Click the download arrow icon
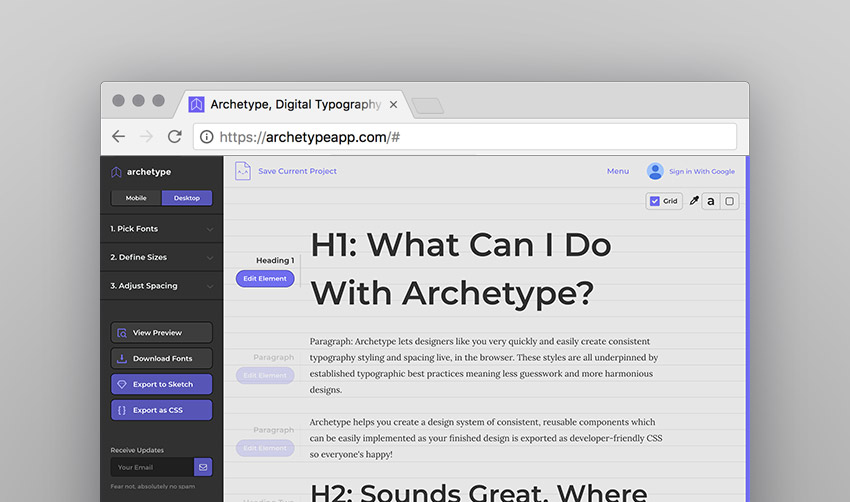Screen dimensions: 850x502 point(122,358)
